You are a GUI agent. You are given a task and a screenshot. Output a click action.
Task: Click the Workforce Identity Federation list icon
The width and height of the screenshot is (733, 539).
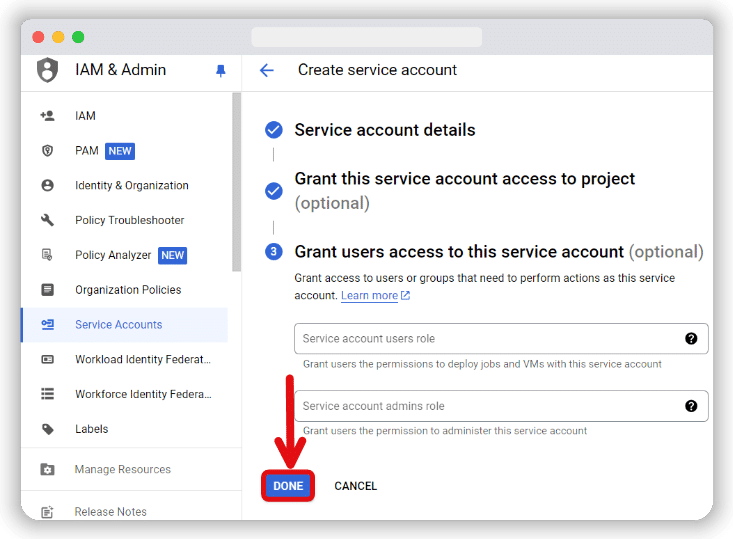(47, 394)
